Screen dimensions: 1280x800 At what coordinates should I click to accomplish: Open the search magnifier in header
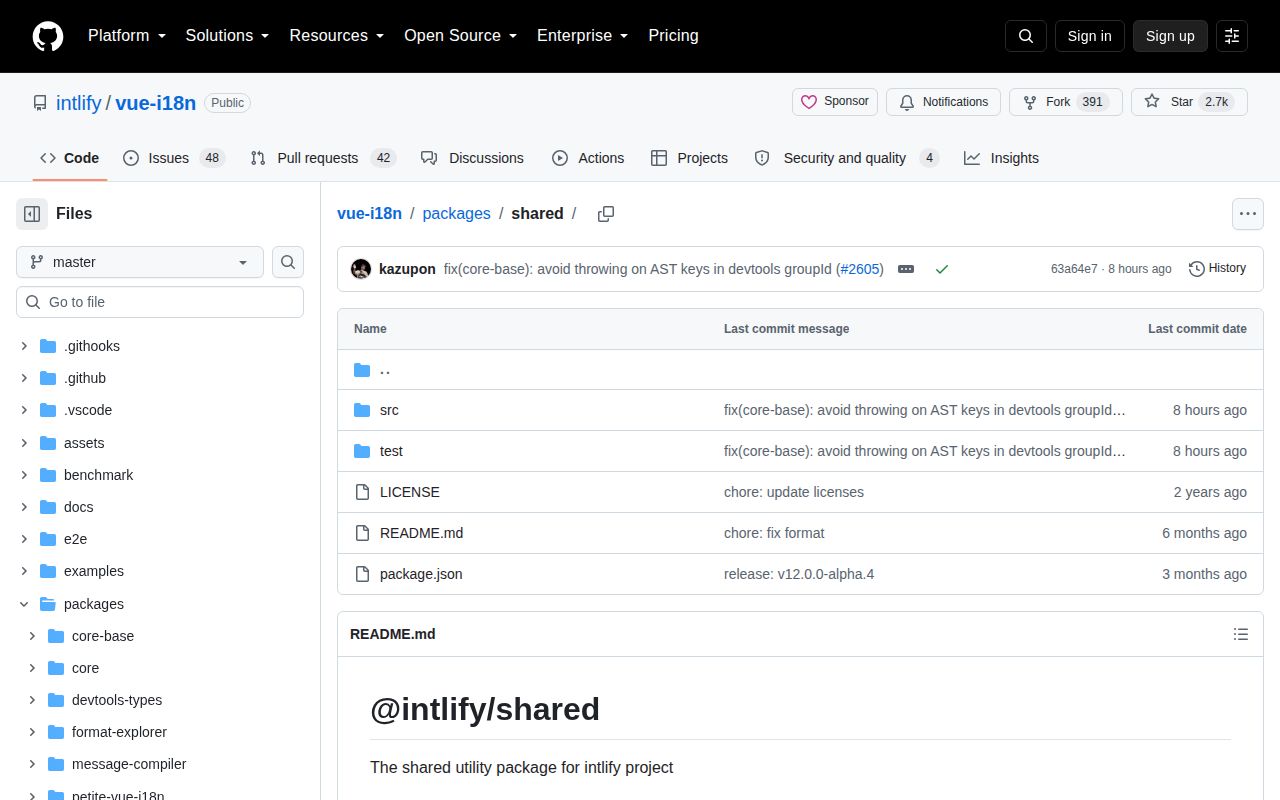[x=1026, y=36]
